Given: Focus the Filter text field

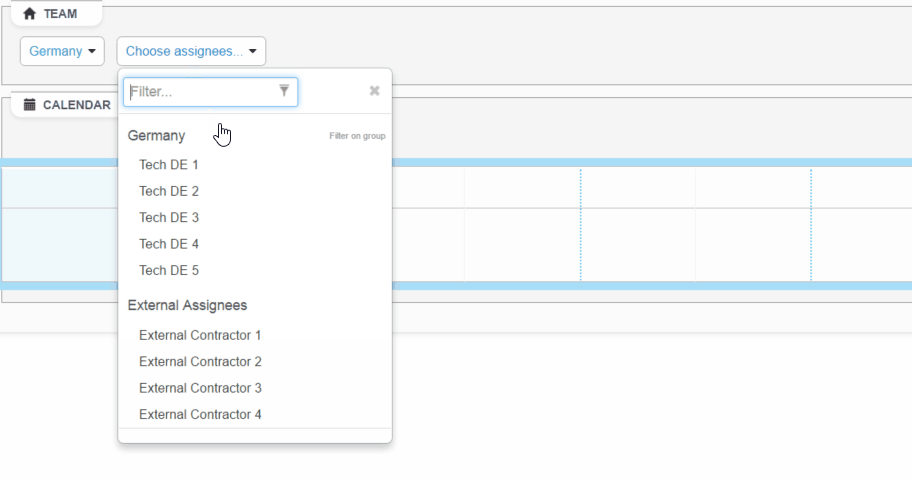Looking at the screenshot, I should 200,92.
